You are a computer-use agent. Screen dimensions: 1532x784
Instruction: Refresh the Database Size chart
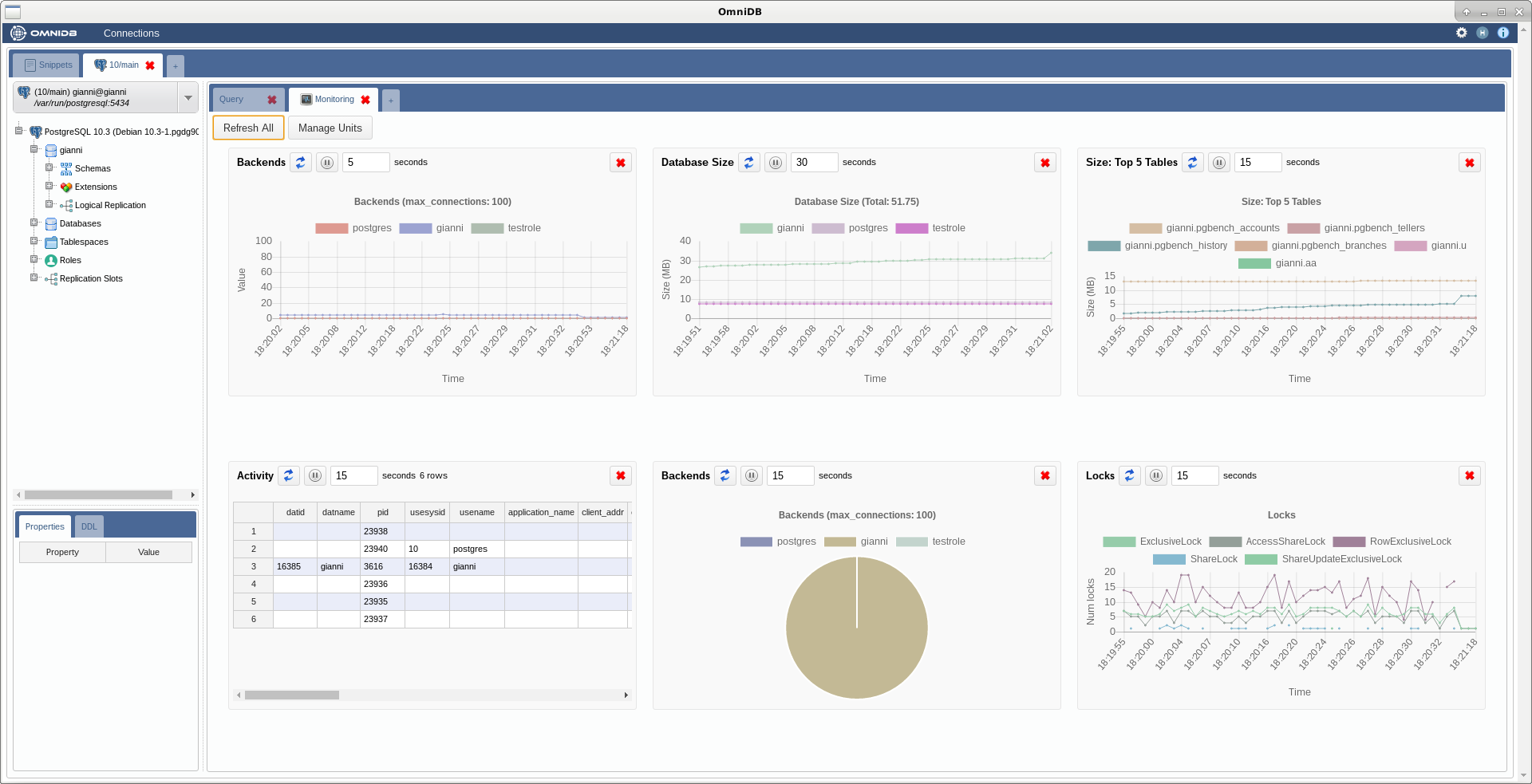[x=749, y=163]
